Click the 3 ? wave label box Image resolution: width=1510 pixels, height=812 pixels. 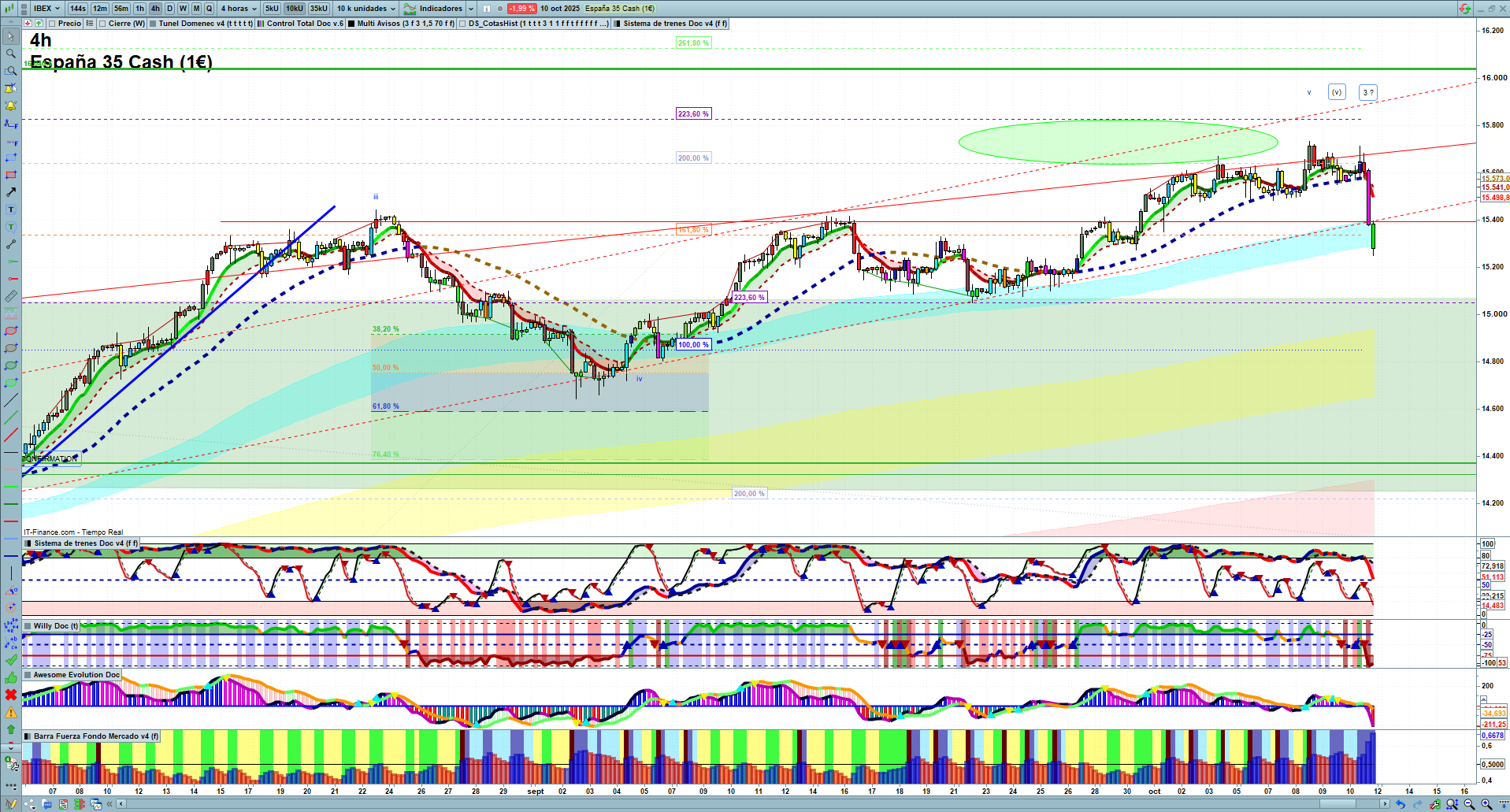pyautogui.click(x=1368, y=92)
